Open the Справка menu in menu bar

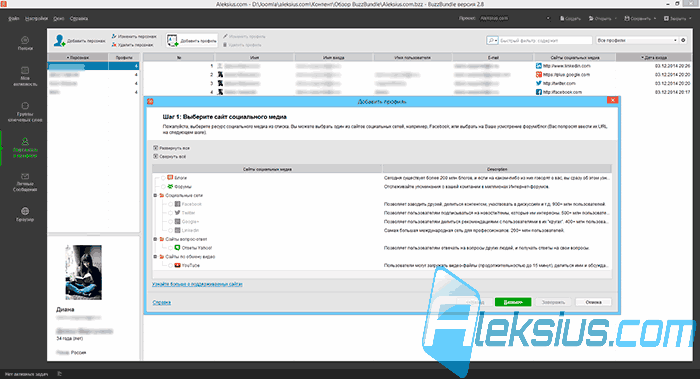[79, 18]
